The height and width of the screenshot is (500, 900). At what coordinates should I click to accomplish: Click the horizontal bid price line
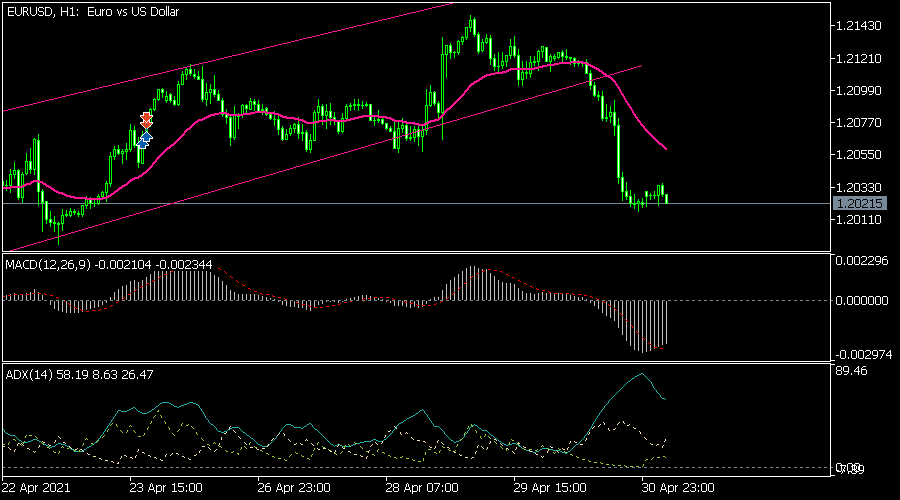click(x=416, y=203)
